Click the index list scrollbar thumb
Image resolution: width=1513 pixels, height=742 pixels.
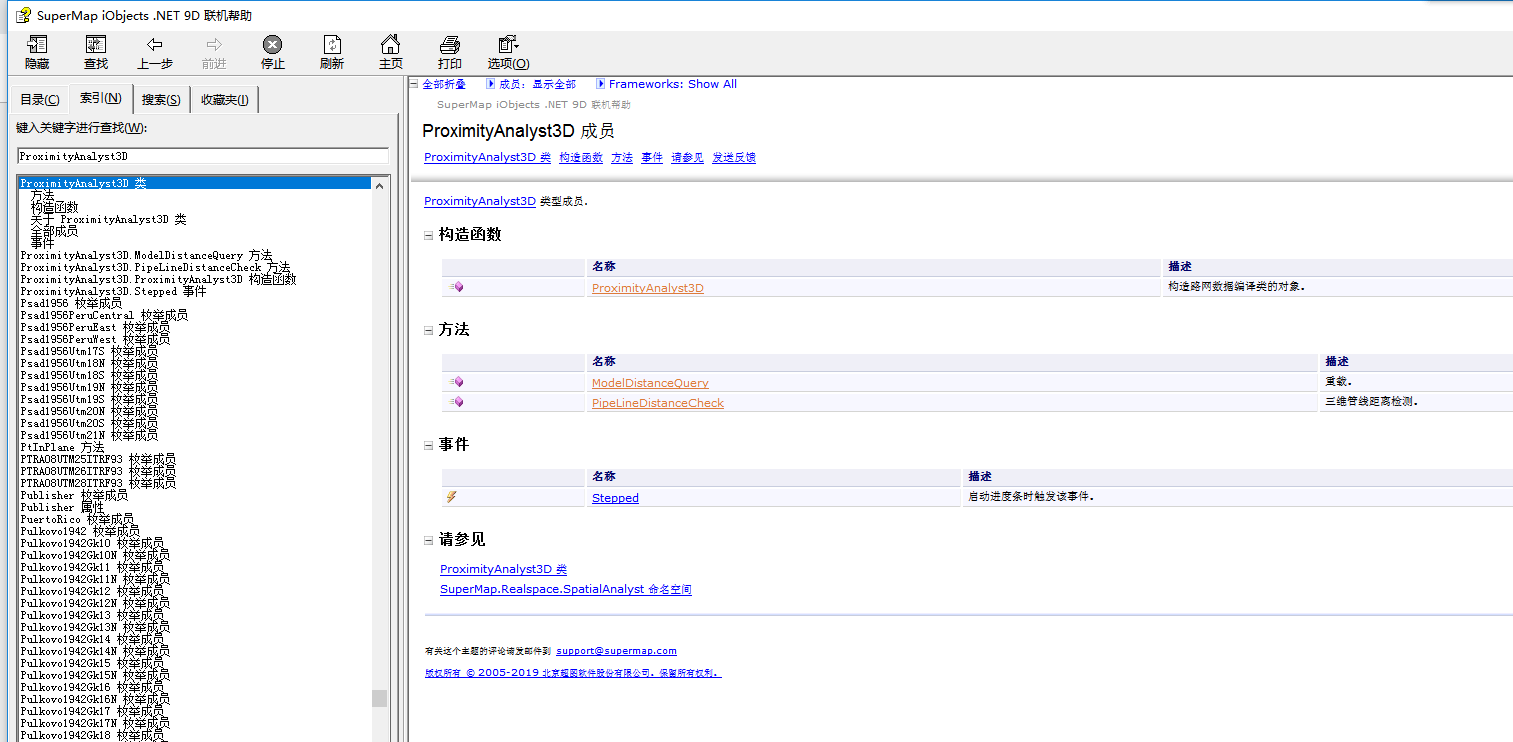click(x=379, y=698)
